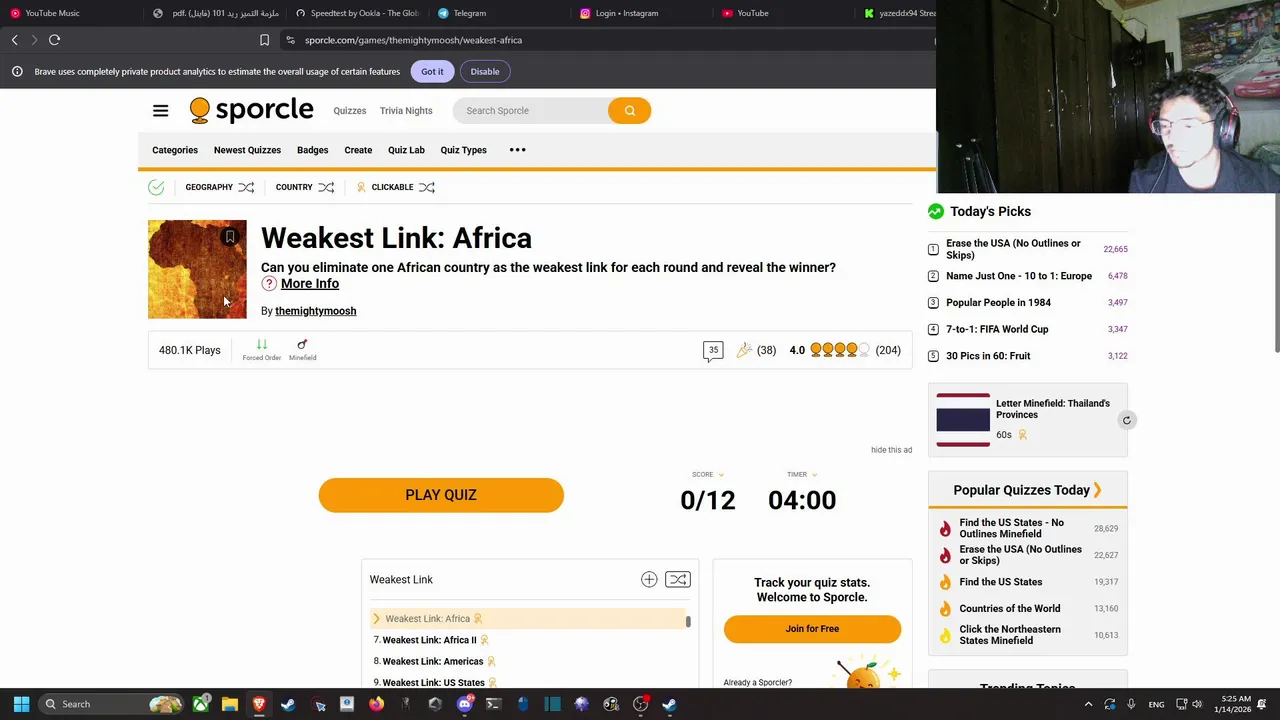Image resolution: width=1280 pixels, height=720 pixels.
Task: Open the Sporcle hamburger menu
Action: 160,110
